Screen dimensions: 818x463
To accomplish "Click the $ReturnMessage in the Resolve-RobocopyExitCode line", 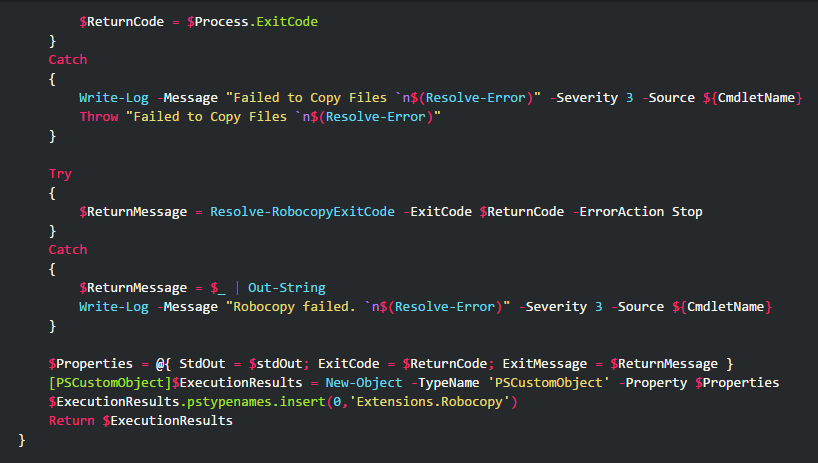I will pyautogui.click(x=133, y=212).
